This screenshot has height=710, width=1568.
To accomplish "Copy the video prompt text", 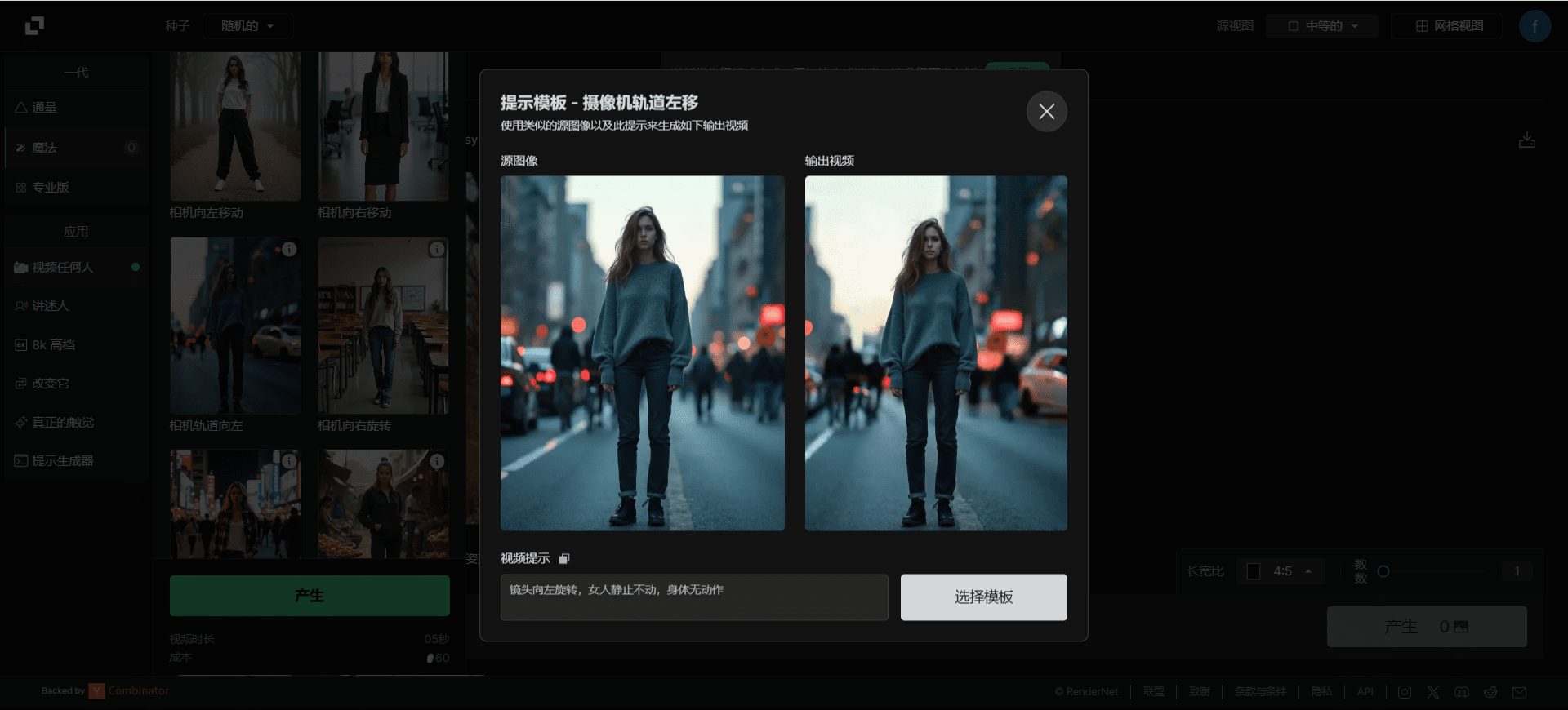I will [564, 559].
